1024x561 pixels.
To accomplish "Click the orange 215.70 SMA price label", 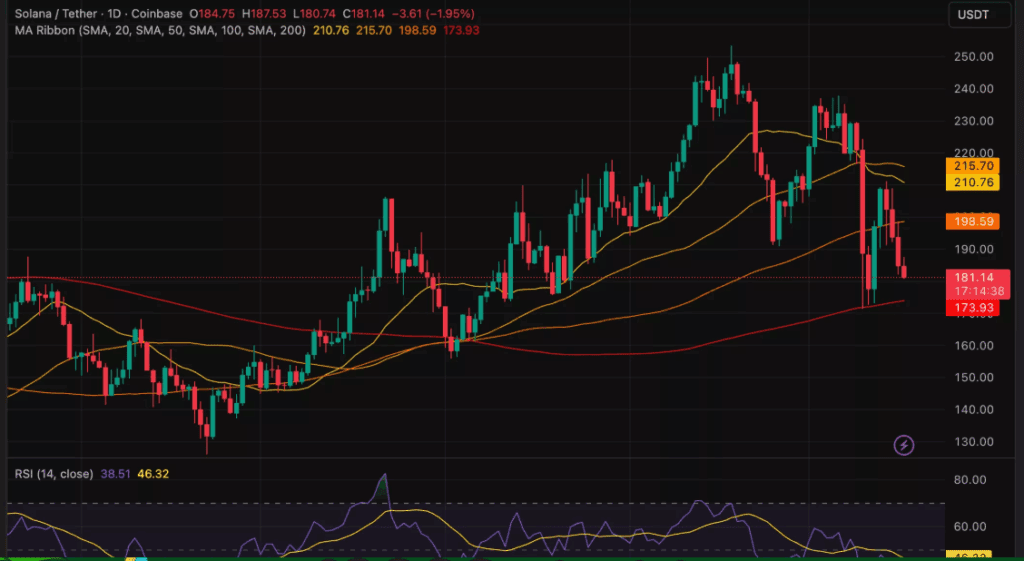I will [x=973, y=166].
